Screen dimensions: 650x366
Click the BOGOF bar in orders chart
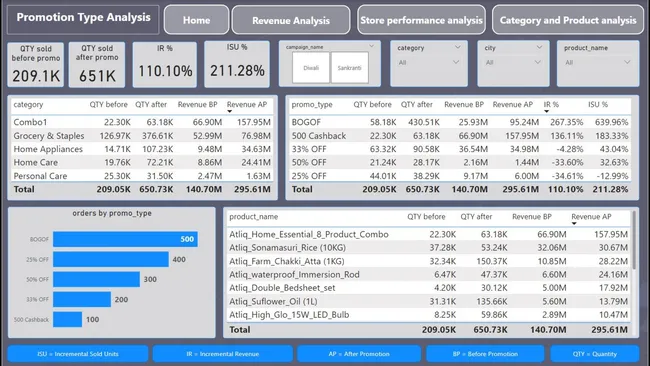click(125, 239)
